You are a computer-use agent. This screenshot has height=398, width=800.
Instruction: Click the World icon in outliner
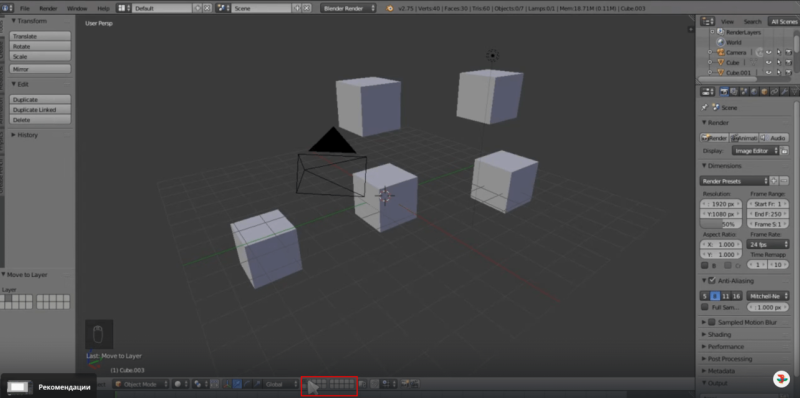tap(720, 42)
